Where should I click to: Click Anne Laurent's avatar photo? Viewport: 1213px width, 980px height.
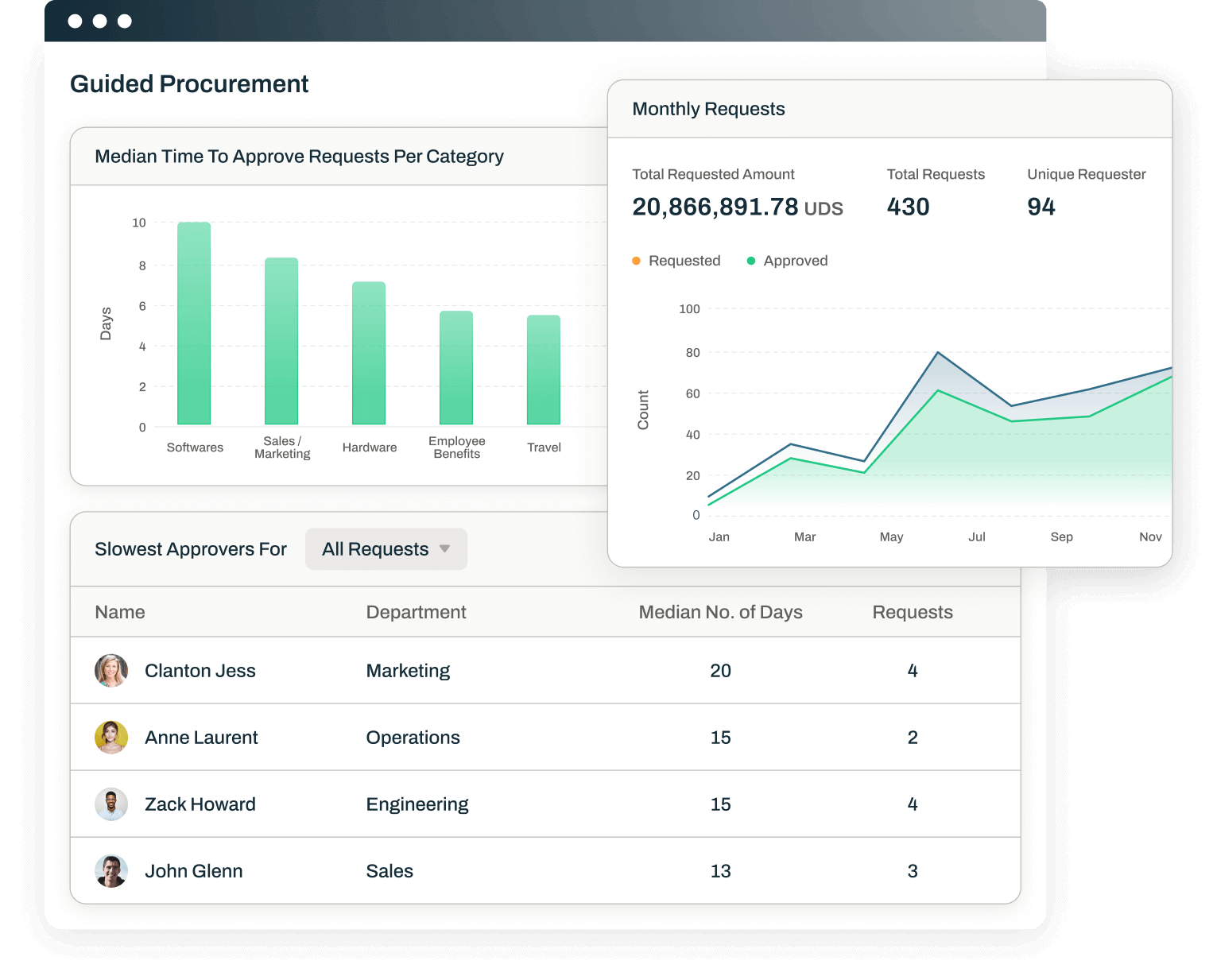[x=111, y=738]
